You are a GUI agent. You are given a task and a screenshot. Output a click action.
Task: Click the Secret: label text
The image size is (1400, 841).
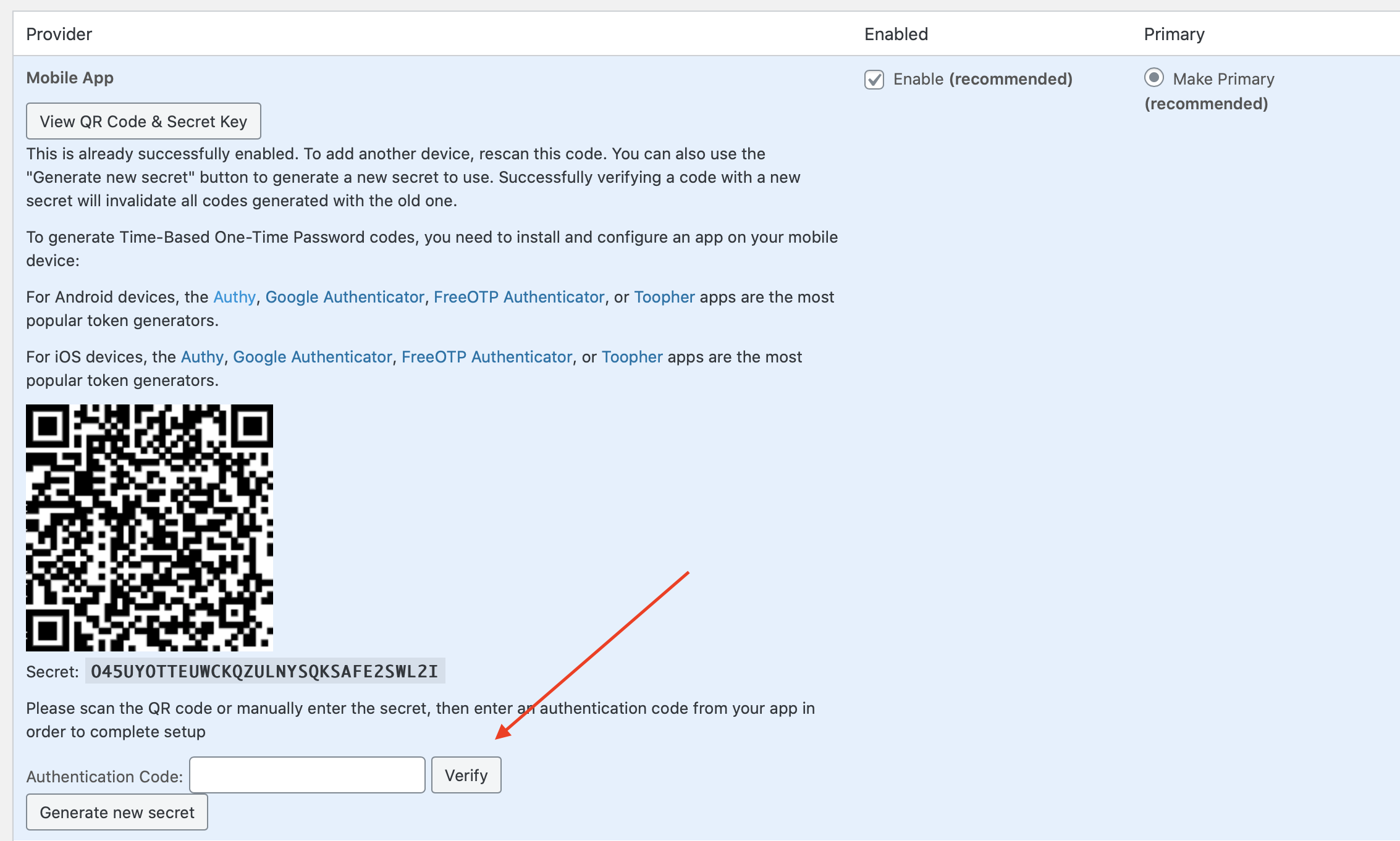click(x=53, y=672)
